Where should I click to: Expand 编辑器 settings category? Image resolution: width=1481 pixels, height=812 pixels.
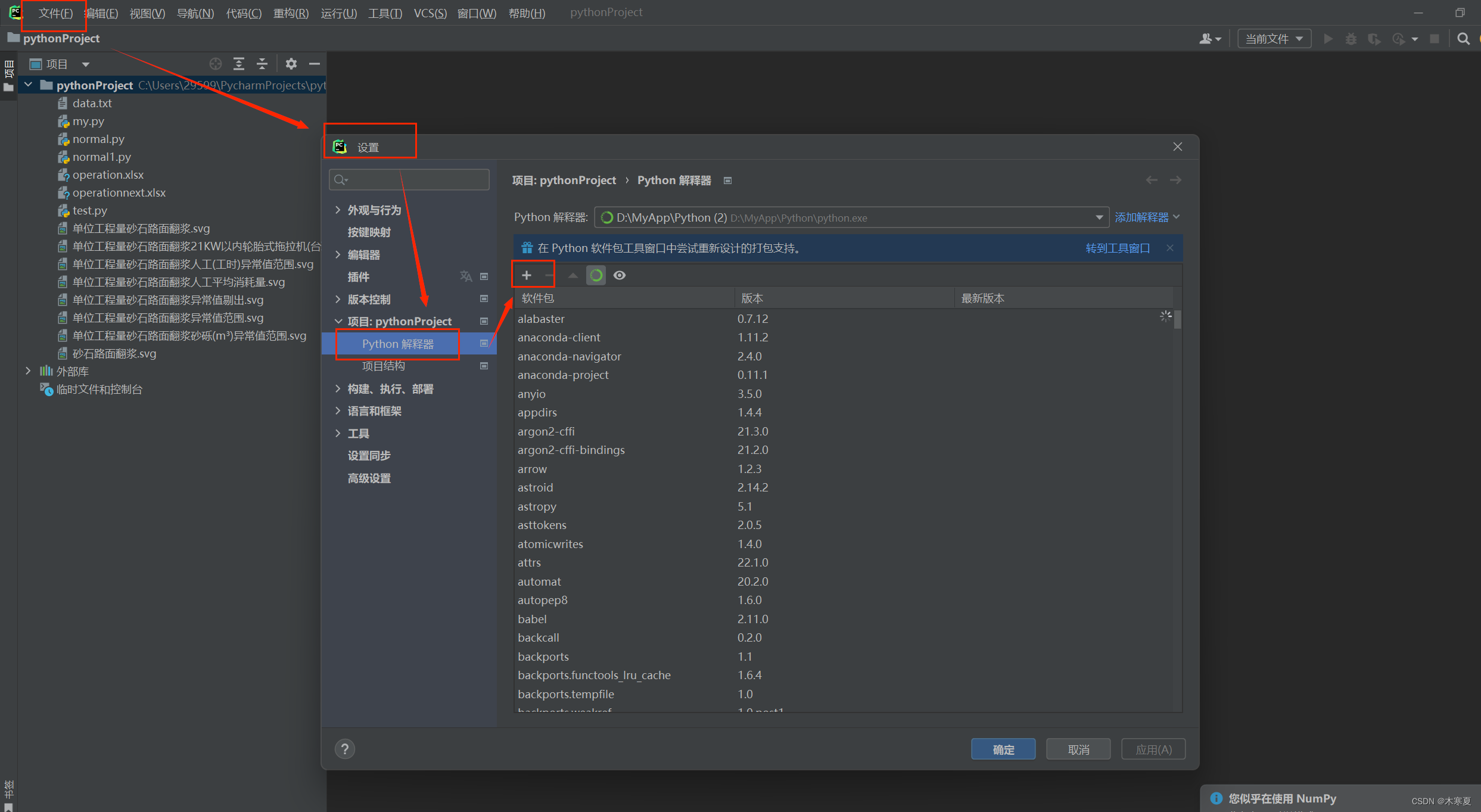[x=338, y=254]
